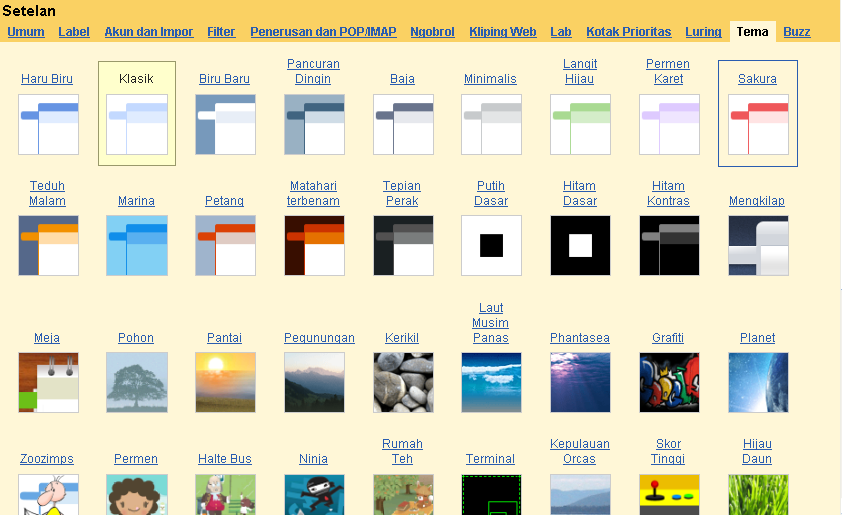Pick the Kepulauan Orcas theme image

click(580, 495)
